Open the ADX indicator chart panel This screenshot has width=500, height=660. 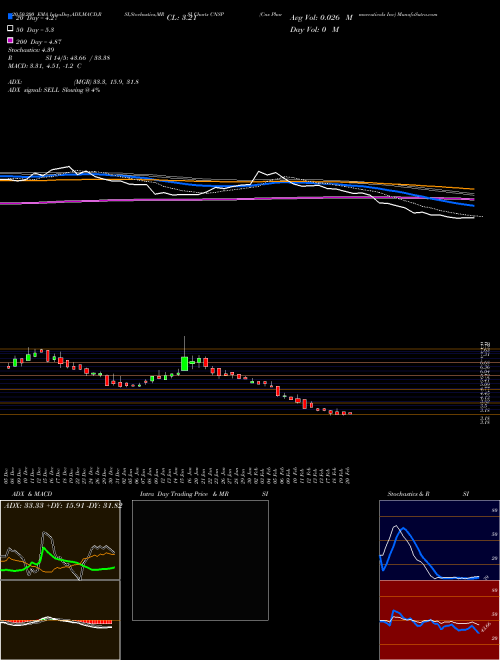[60, 540]
